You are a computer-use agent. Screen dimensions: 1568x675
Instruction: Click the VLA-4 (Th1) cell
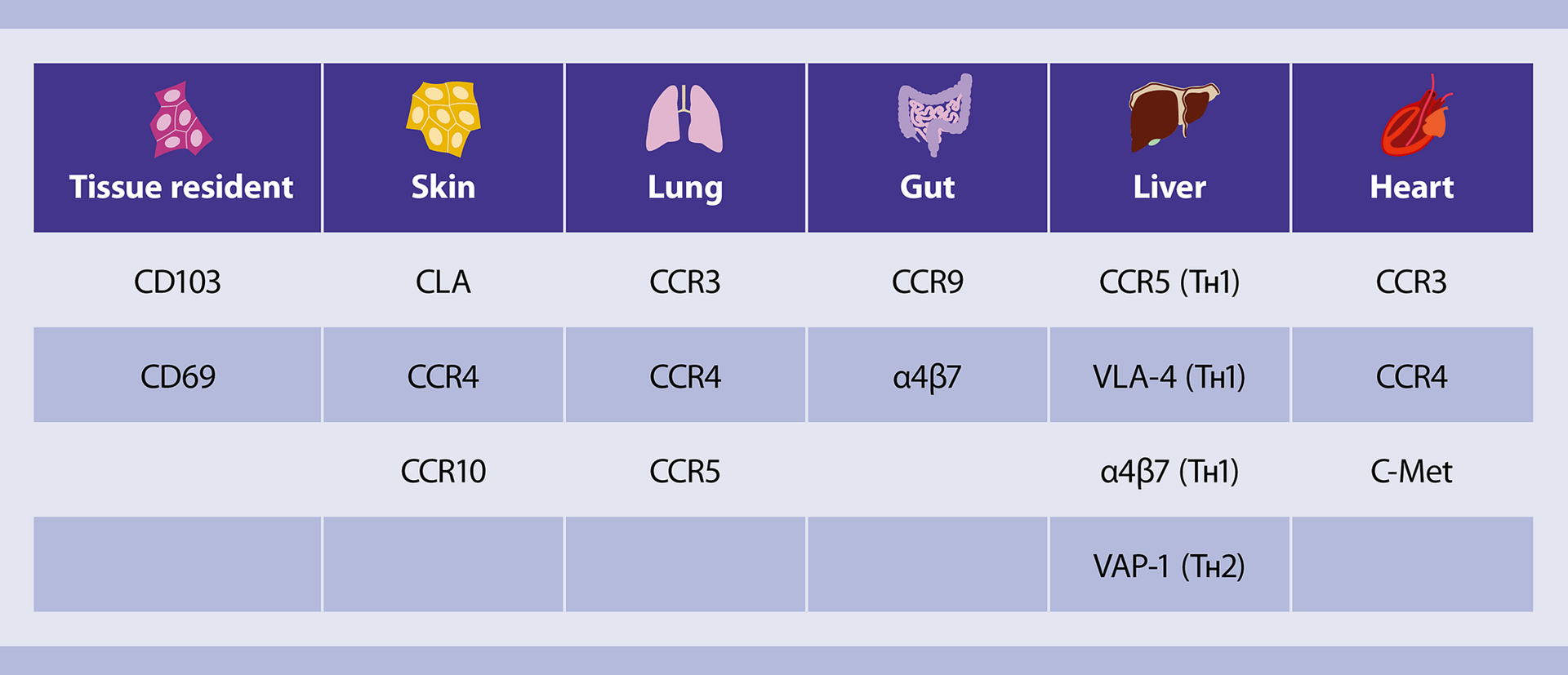coord(1169,377)
